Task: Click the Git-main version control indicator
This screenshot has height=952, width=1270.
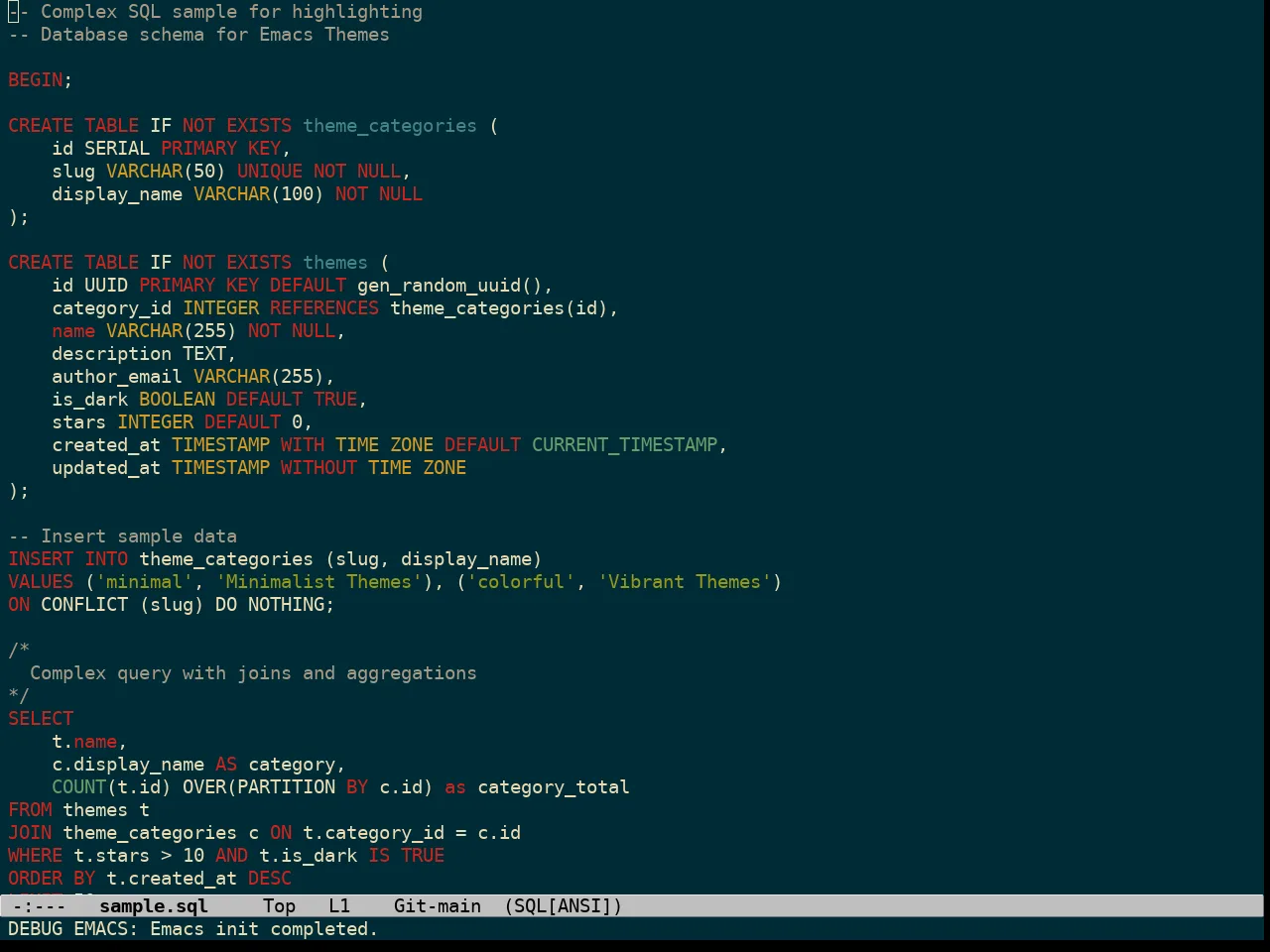Action: 437,905
